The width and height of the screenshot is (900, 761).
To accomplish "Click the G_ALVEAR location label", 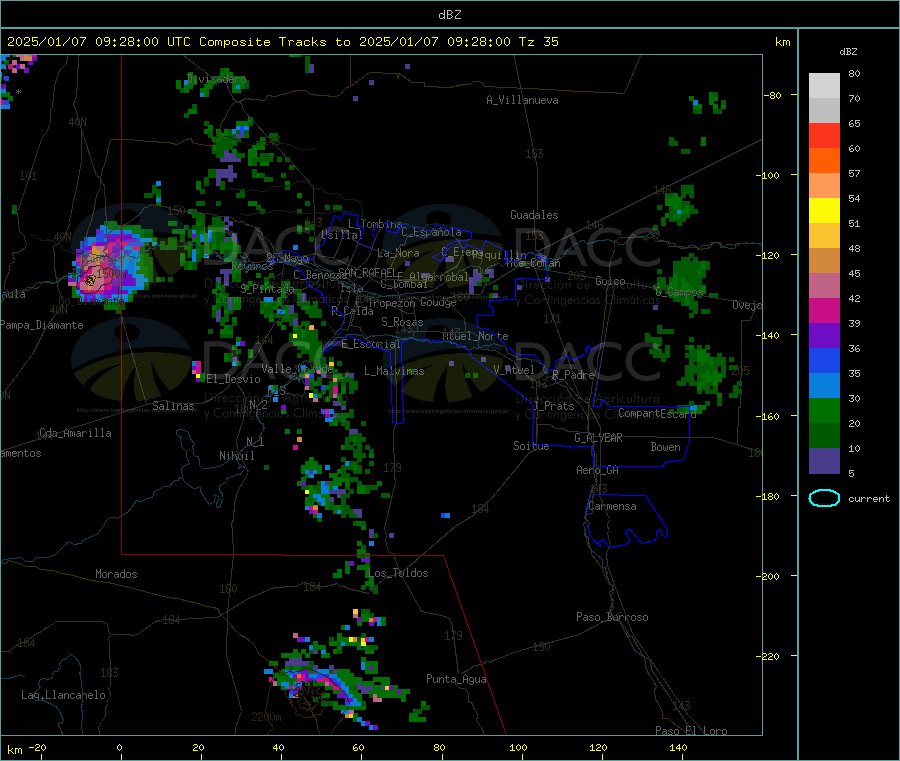I will [598, 438].
